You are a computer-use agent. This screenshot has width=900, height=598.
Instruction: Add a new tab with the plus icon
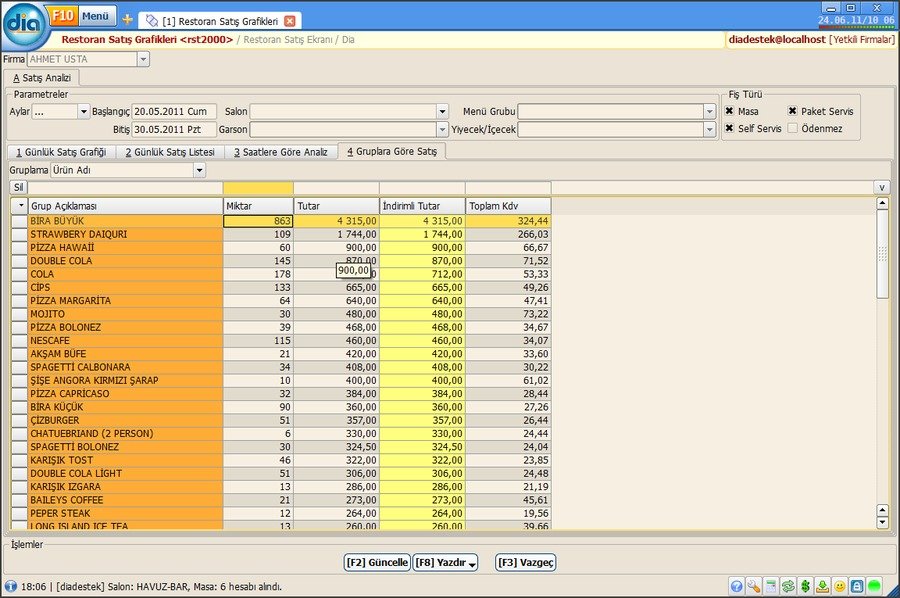127,20
